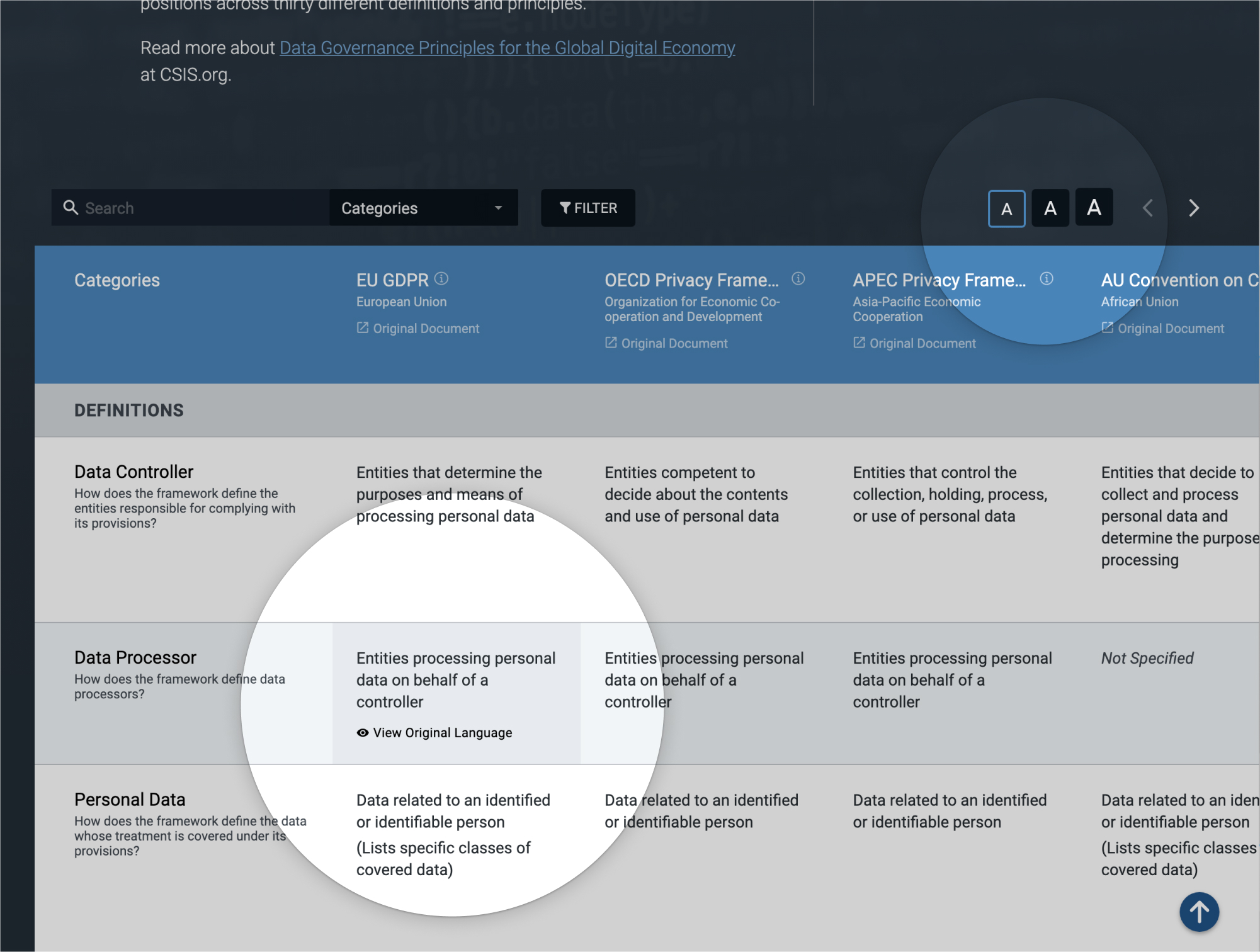This screenshot has height=952, width=1260.
Task: Click the AU Convention column heading
Action: tap(1179, 280)
